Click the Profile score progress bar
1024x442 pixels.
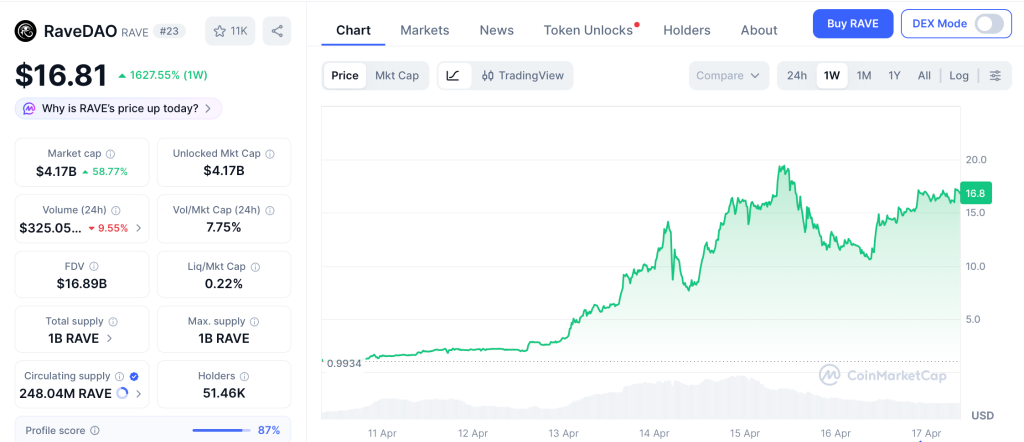click(220, 430)
